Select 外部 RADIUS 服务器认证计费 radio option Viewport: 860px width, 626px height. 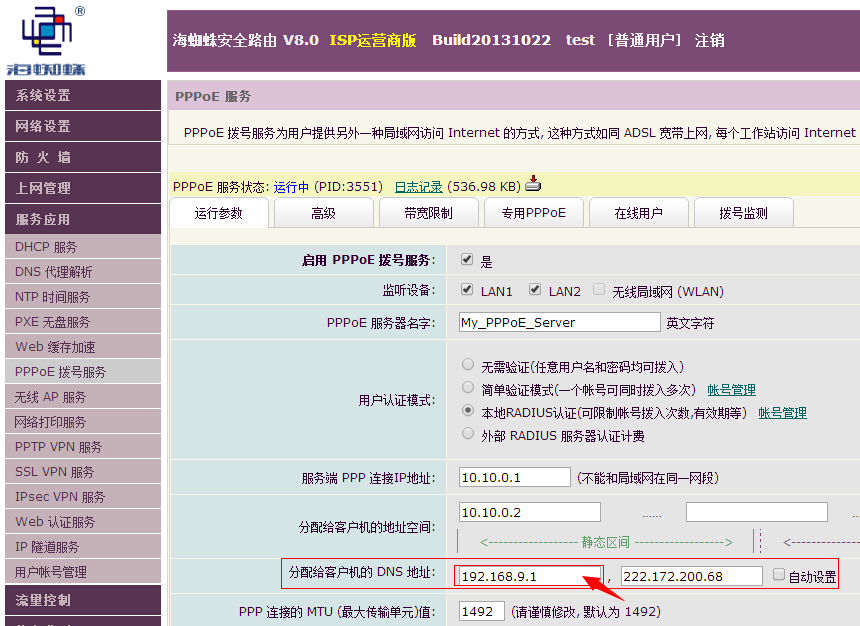pyautogui.click(x=468, y=434)
